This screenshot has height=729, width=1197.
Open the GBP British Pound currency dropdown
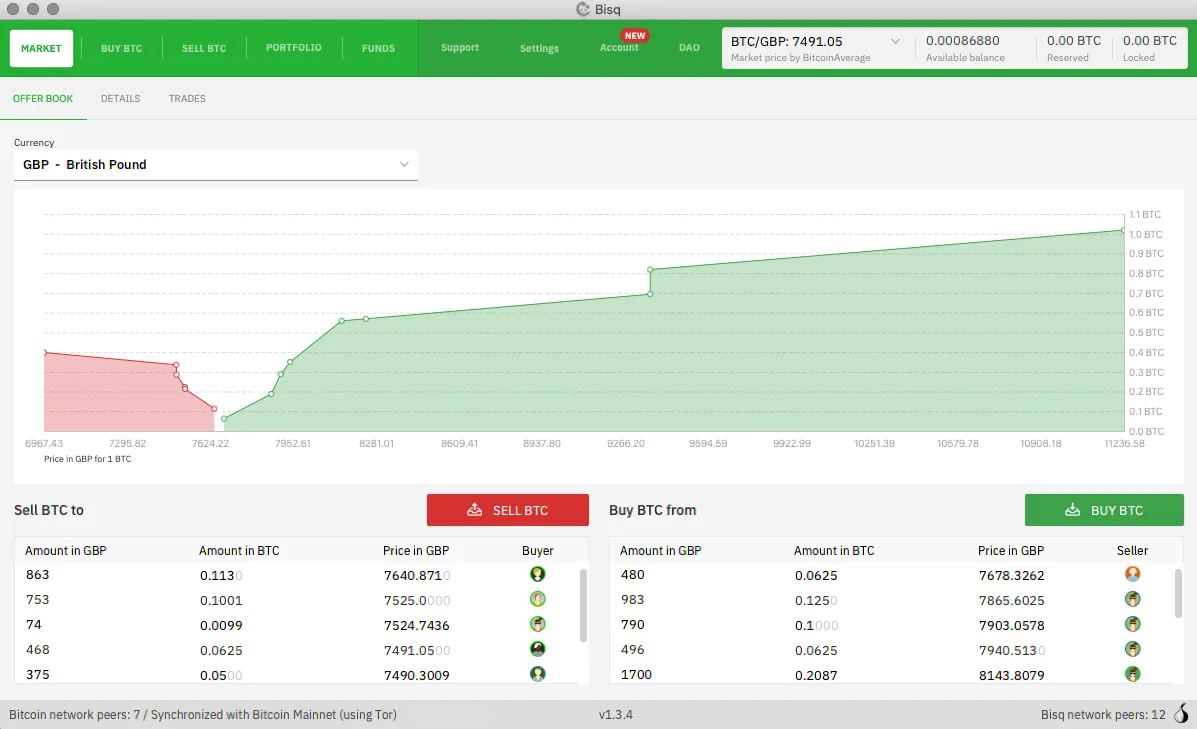point(215,165)
